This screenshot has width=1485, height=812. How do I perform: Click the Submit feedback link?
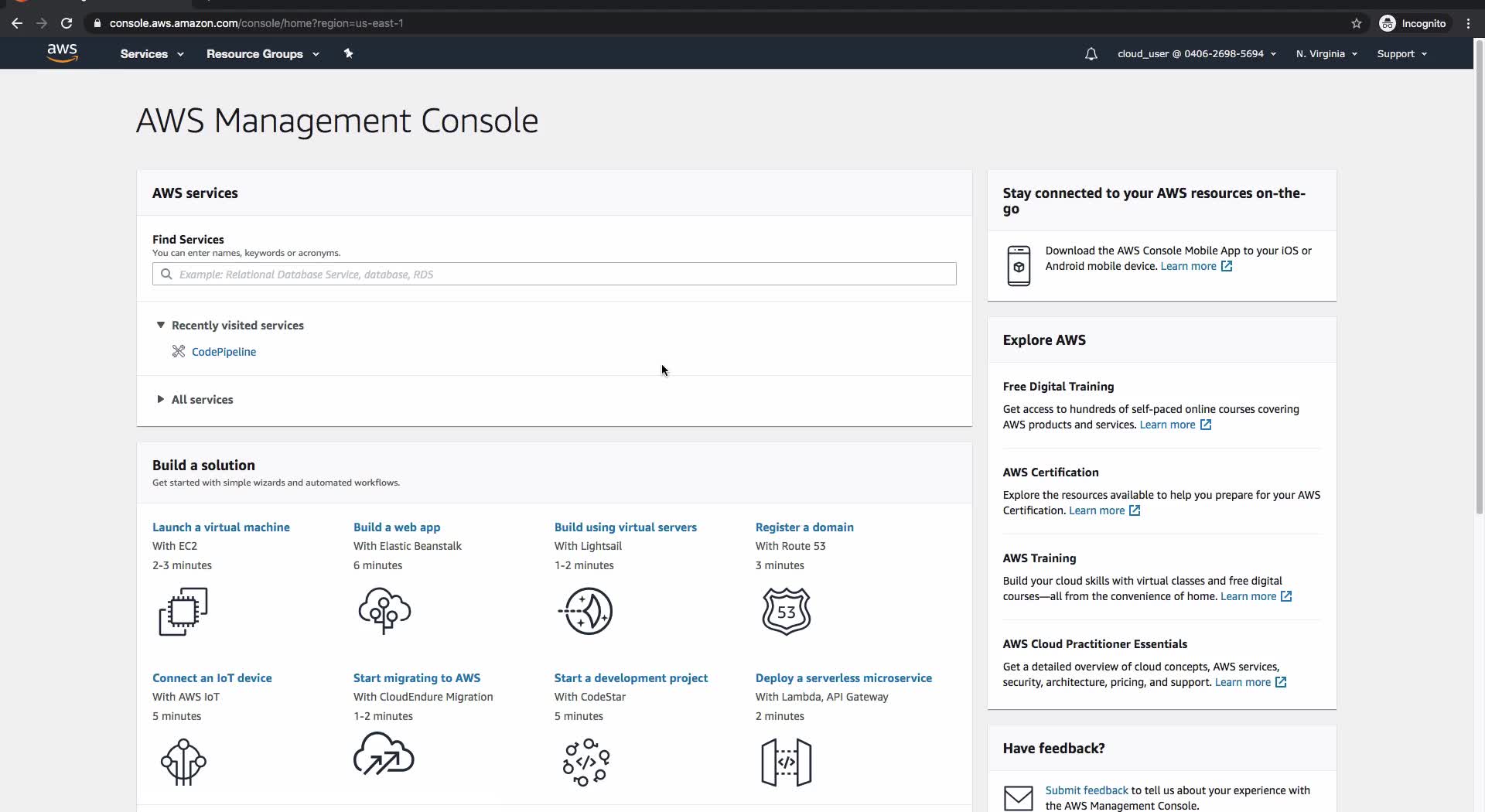click(1086, 790)
